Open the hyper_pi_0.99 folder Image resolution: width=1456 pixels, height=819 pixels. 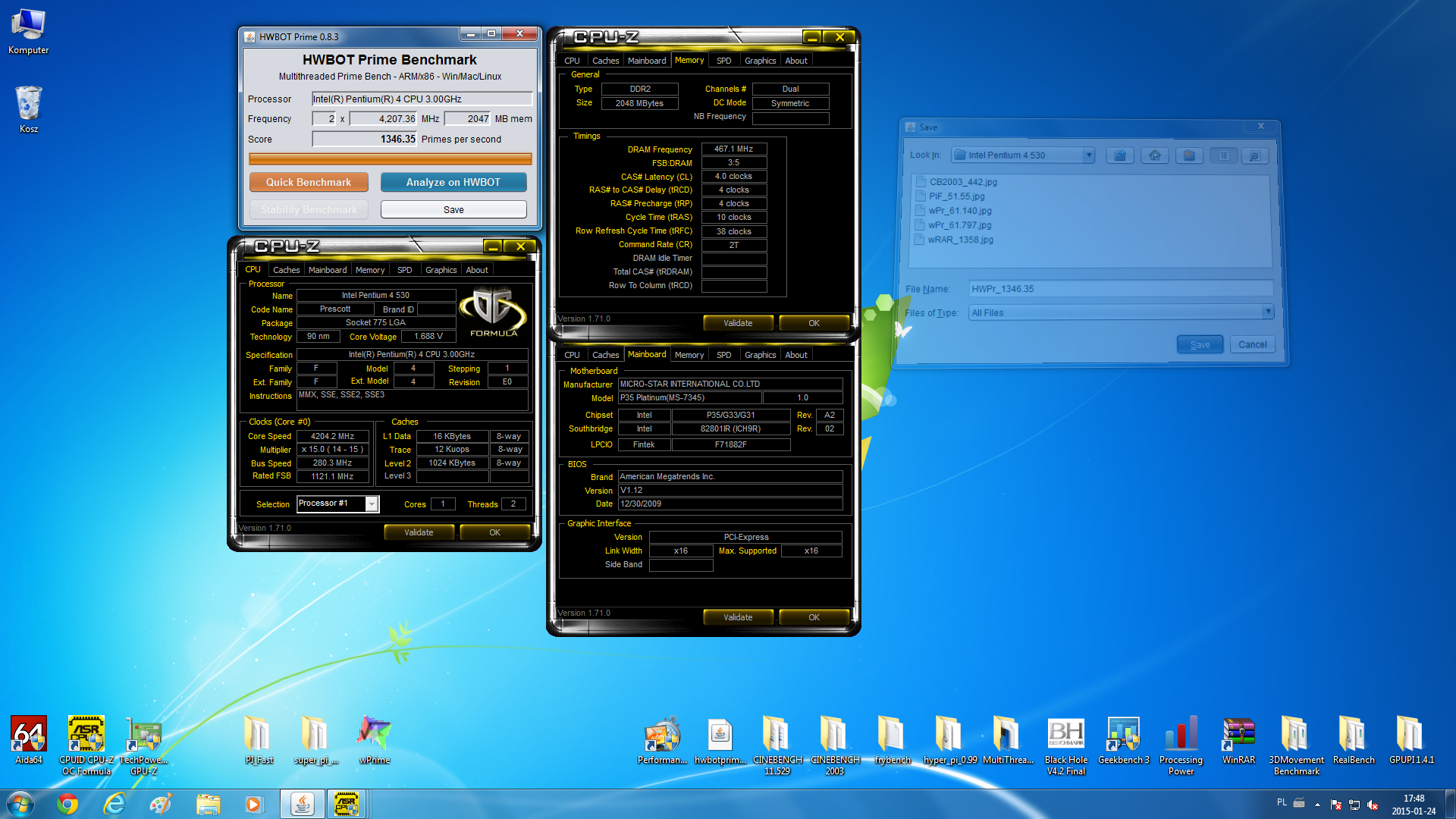coord(950,740)
